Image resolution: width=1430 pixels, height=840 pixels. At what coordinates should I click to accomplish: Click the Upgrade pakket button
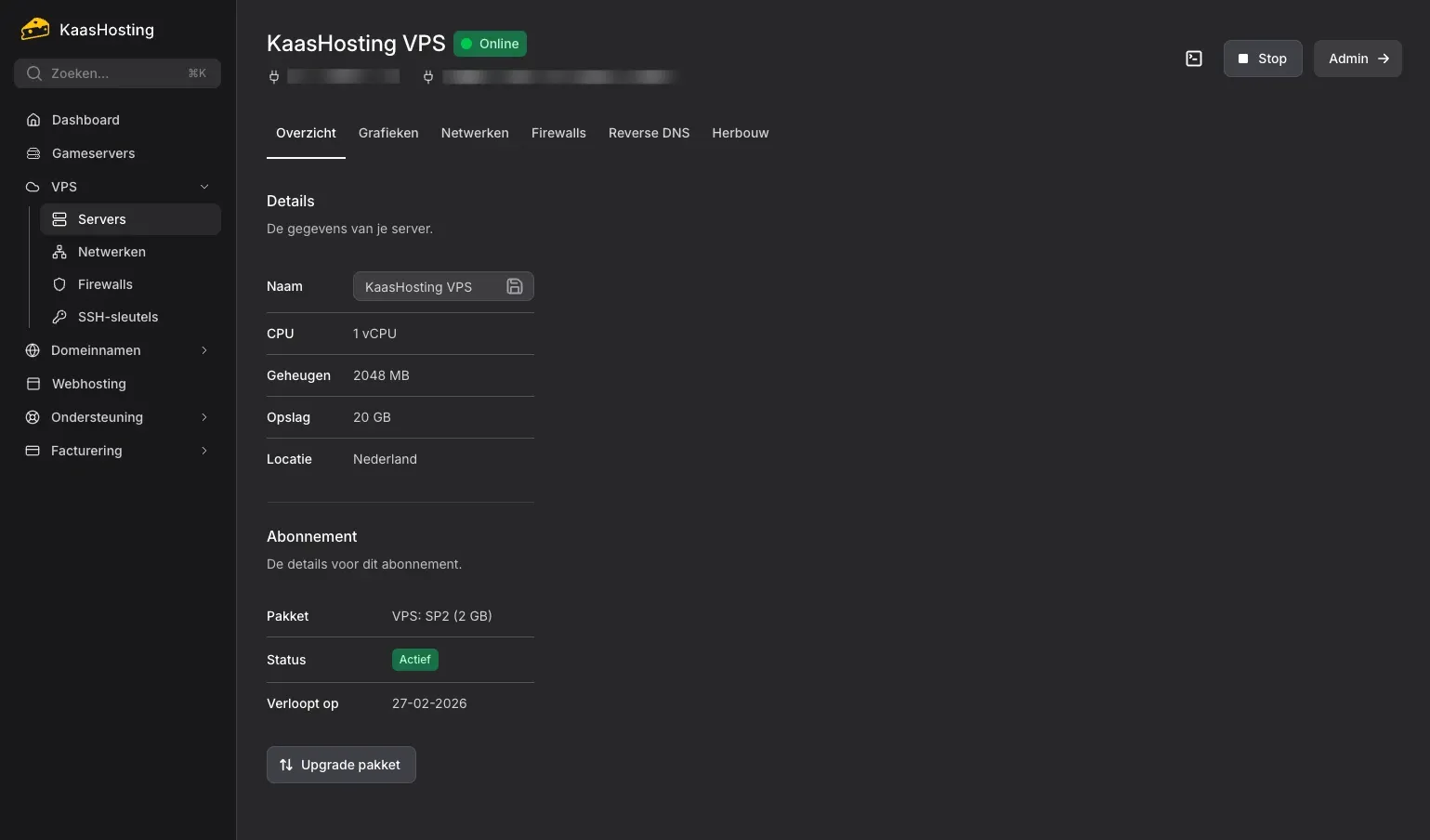click(340, 764)
